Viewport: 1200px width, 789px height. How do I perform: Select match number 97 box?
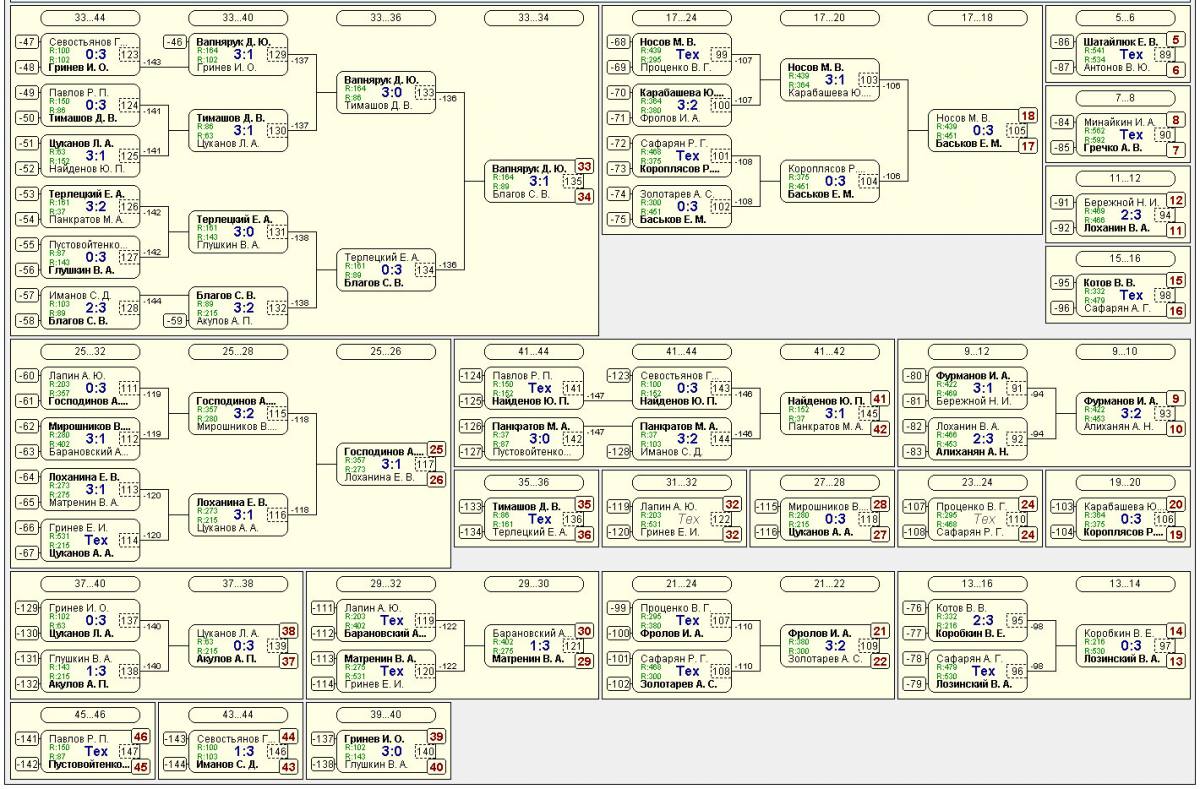[1164, 646]
